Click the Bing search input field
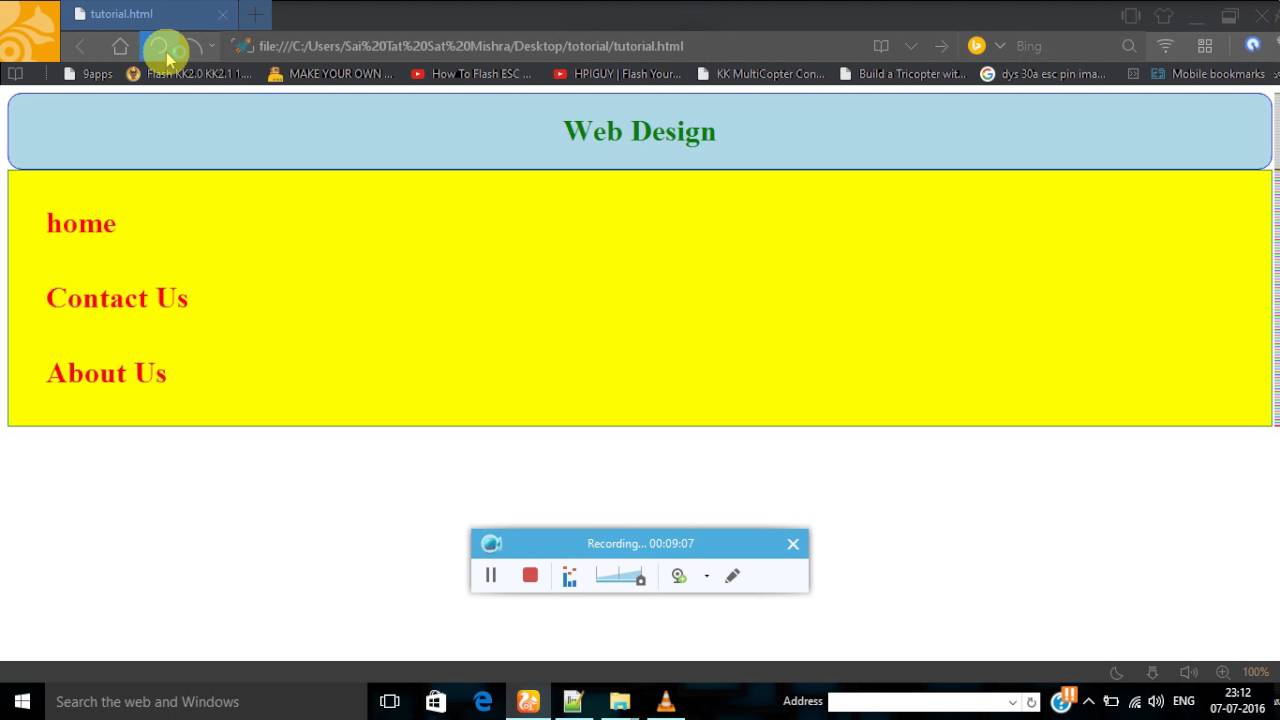The image size is (1280, 720). tap(1064, 46)
